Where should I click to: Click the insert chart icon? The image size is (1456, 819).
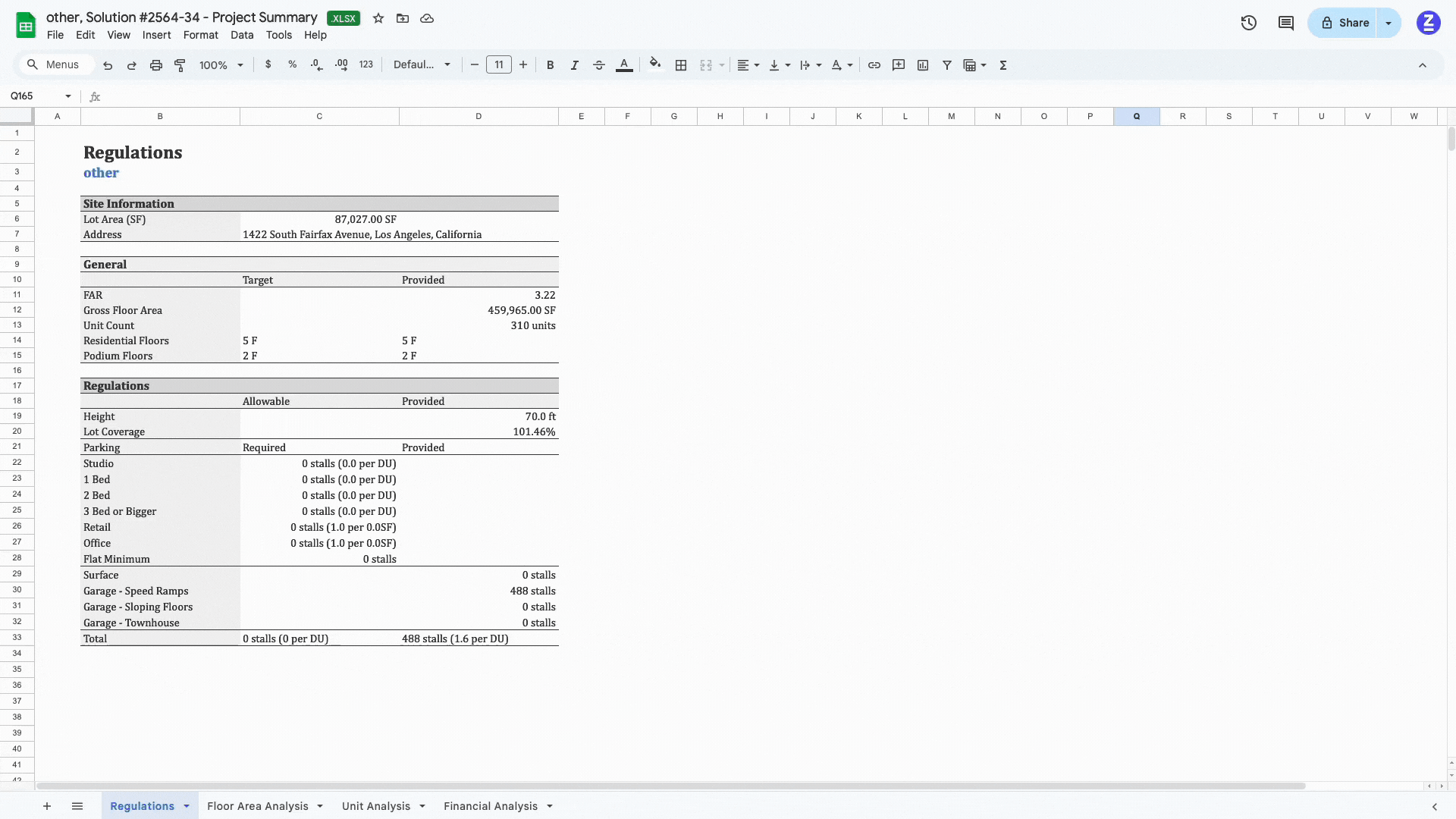(923, 65)
